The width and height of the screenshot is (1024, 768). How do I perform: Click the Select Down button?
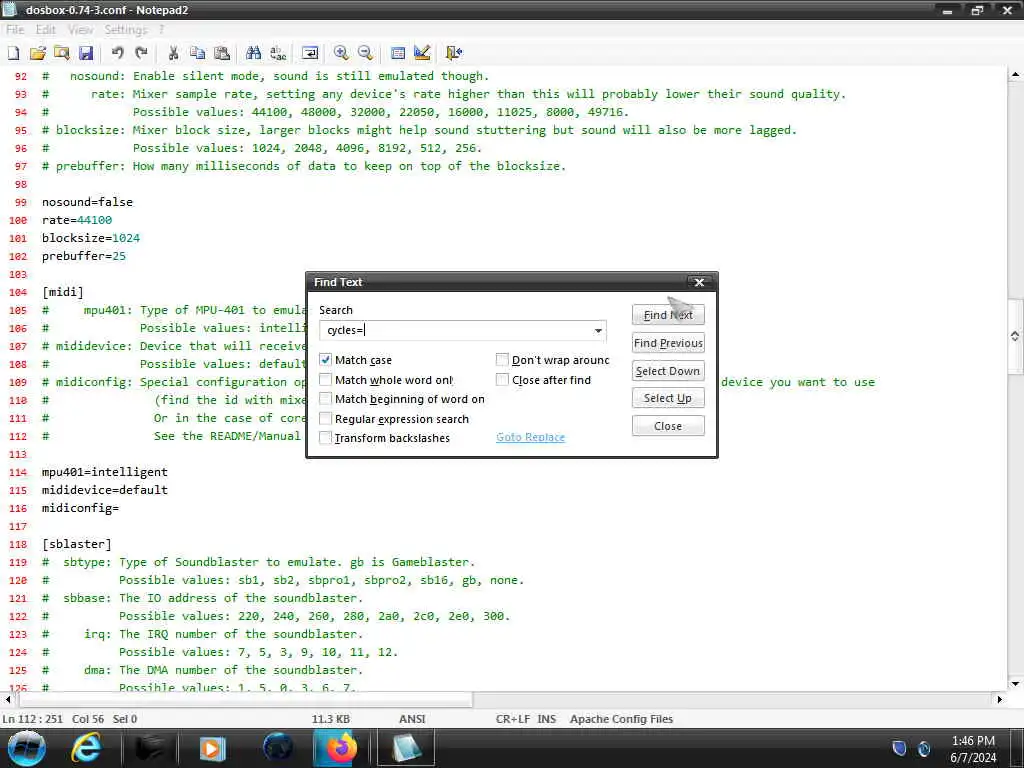[668, 371]
